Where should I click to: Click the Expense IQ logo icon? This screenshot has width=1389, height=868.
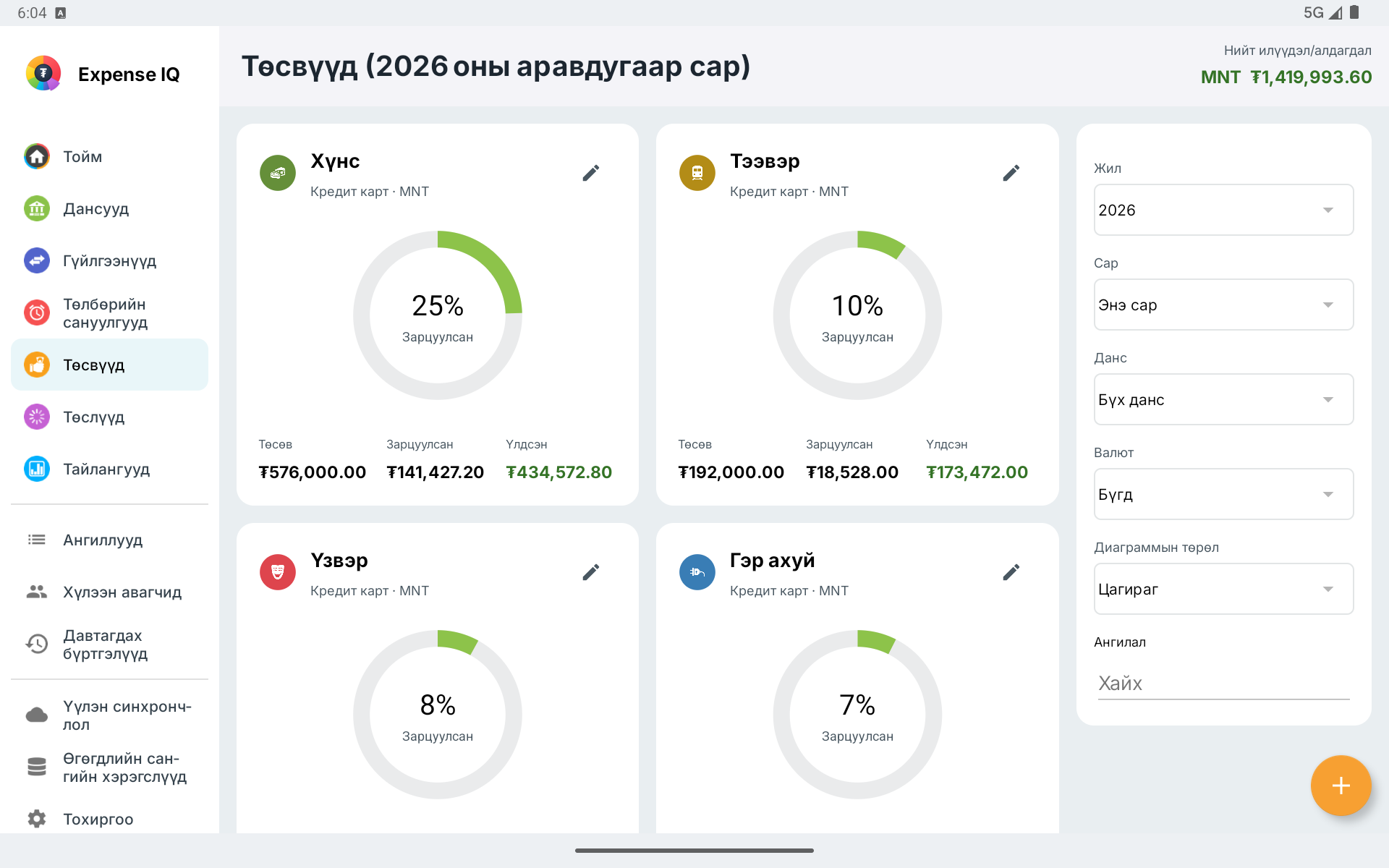tap(43, 73)
